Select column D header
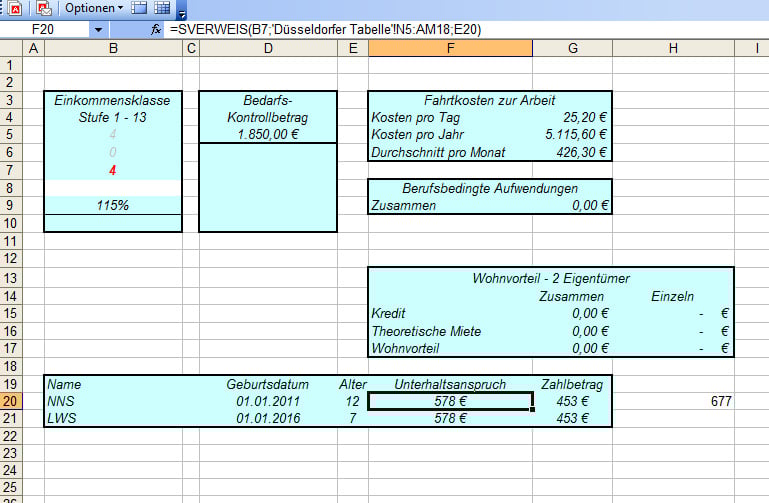The width and height of the screenshot is (769, 503). [x=268, y=48]
